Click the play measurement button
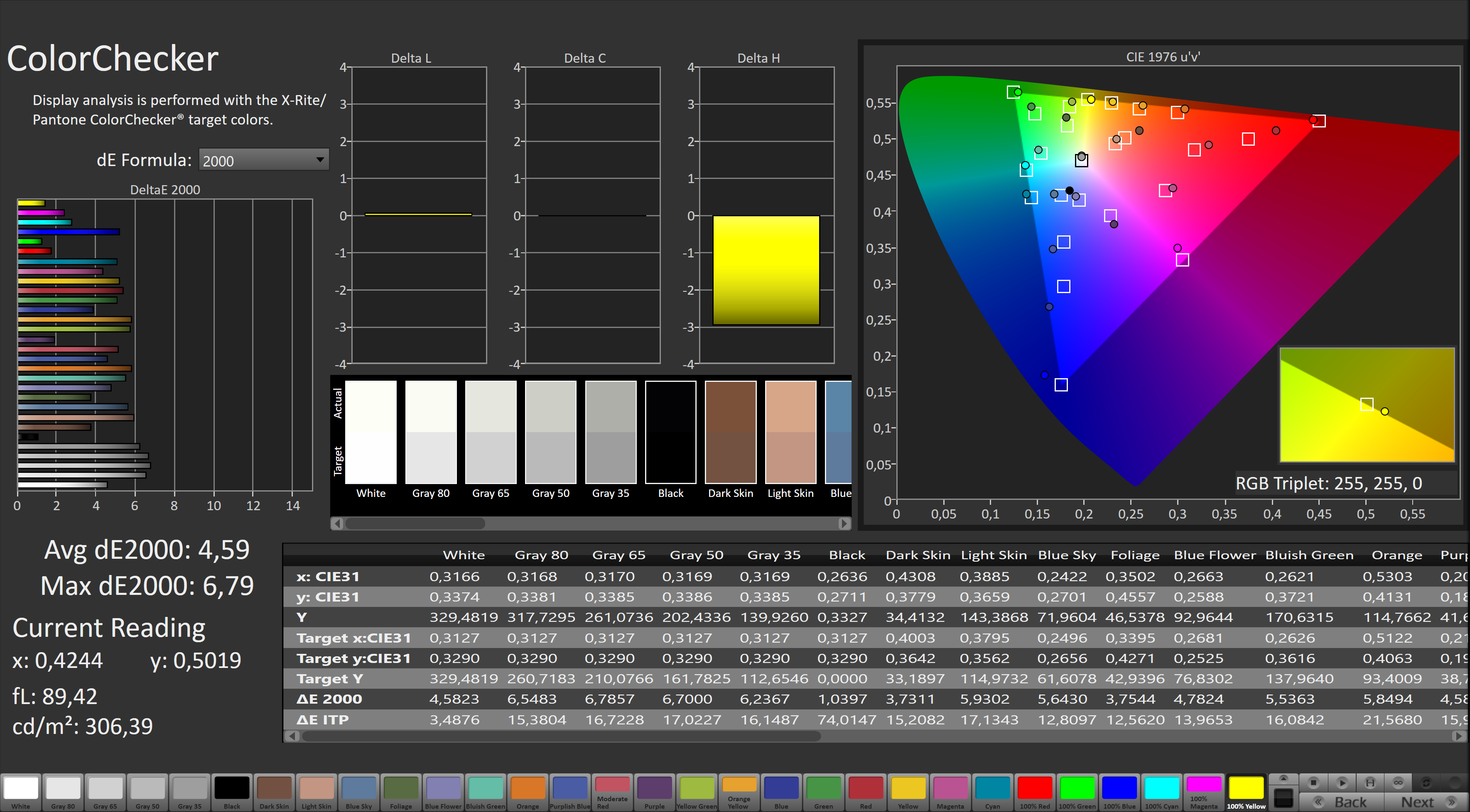1470x812 pixels. point(1342,783)
